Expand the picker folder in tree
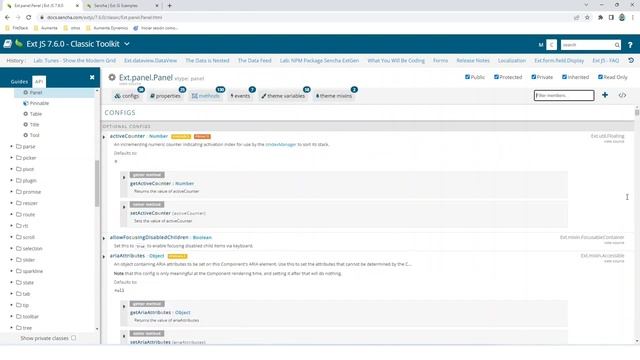Image resolution: width=640 pixels, height=360 pixels. pos(11,158)
